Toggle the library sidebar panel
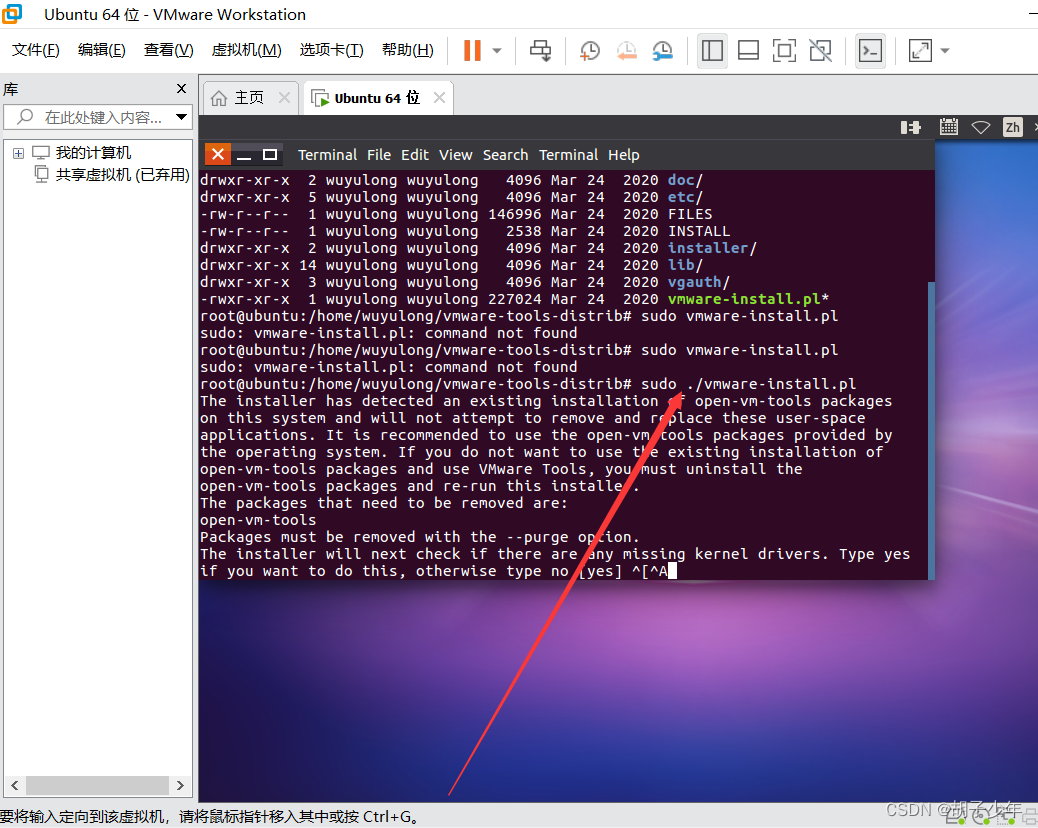The height and width of the screenshot is (828, 1038). click(712, 50)
